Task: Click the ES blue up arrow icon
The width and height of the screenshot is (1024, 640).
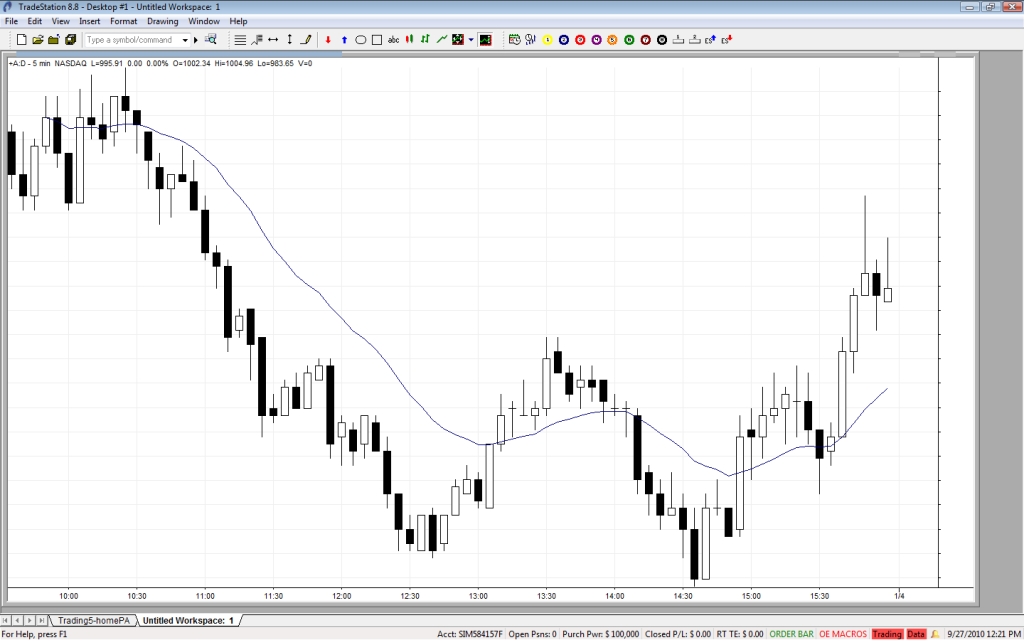Action: coord(709,40)
